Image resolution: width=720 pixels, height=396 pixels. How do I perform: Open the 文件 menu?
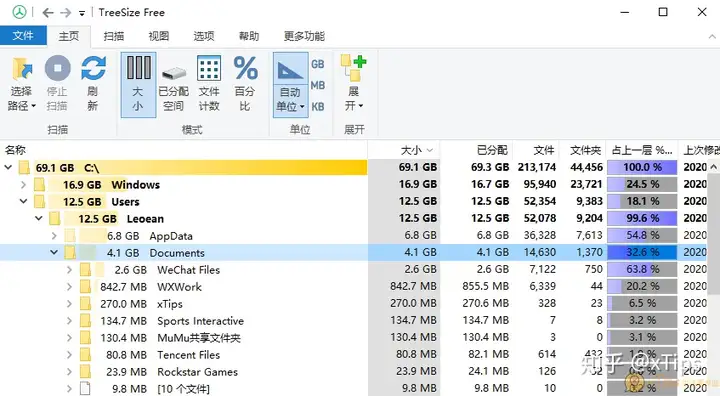click(23, 35)
